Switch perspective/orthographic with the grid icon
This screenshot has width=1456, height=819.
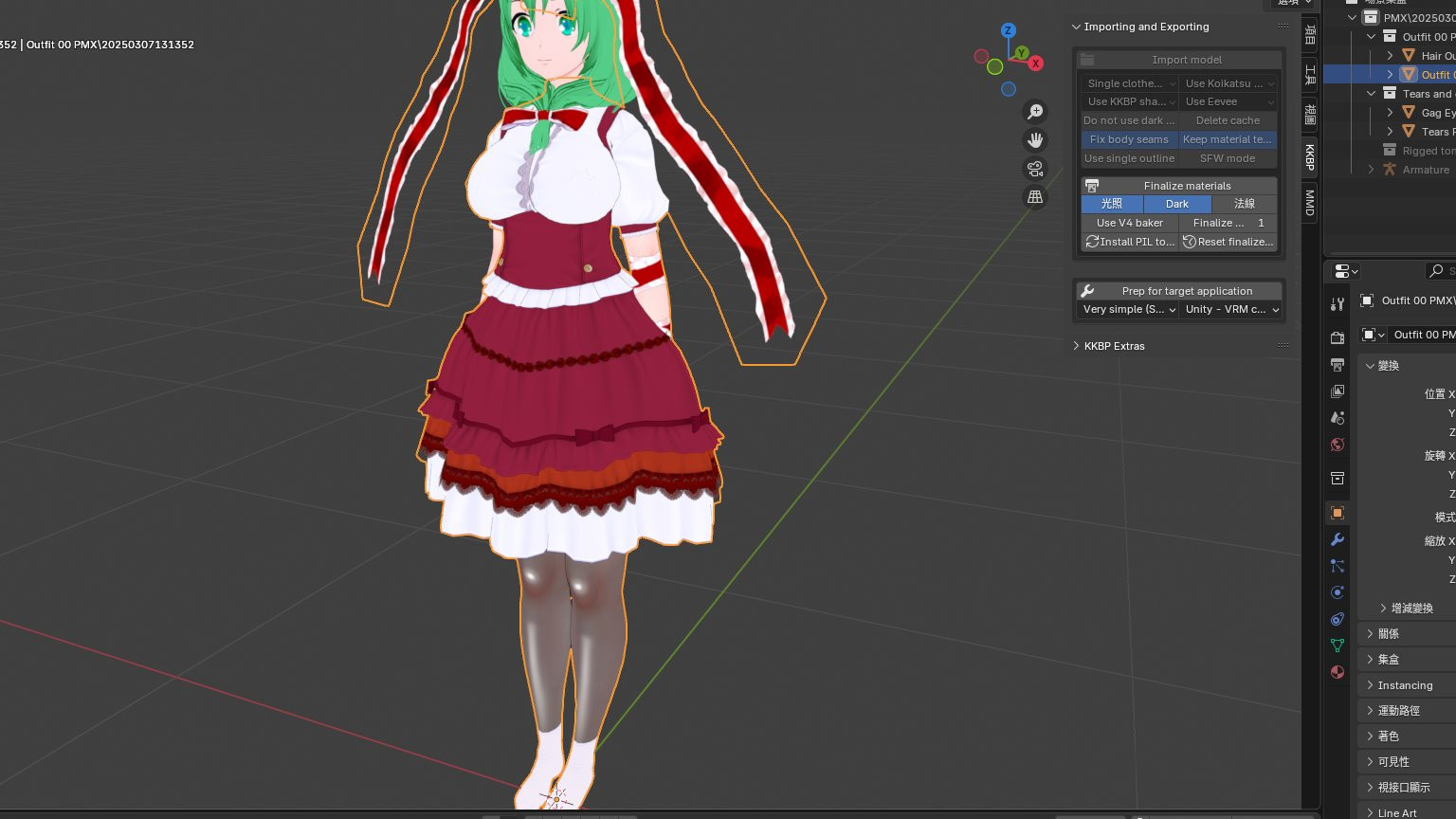tap(1035, 197)
